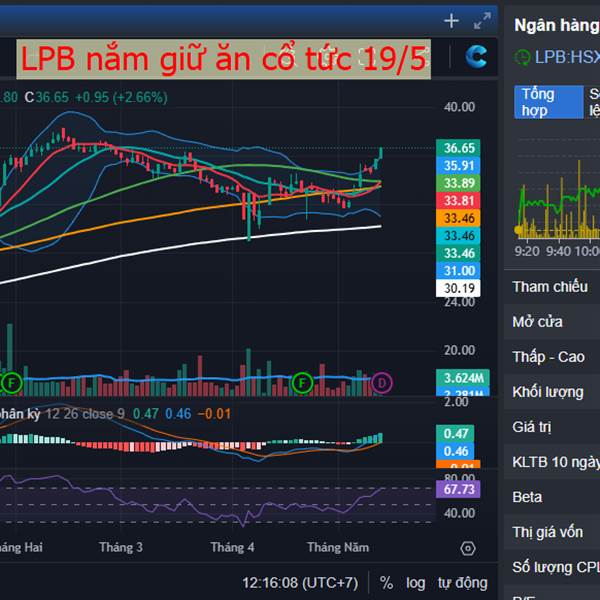
Task: Click the 12:16:08 (UTC+7) time zone
Action: click(300, 583)
